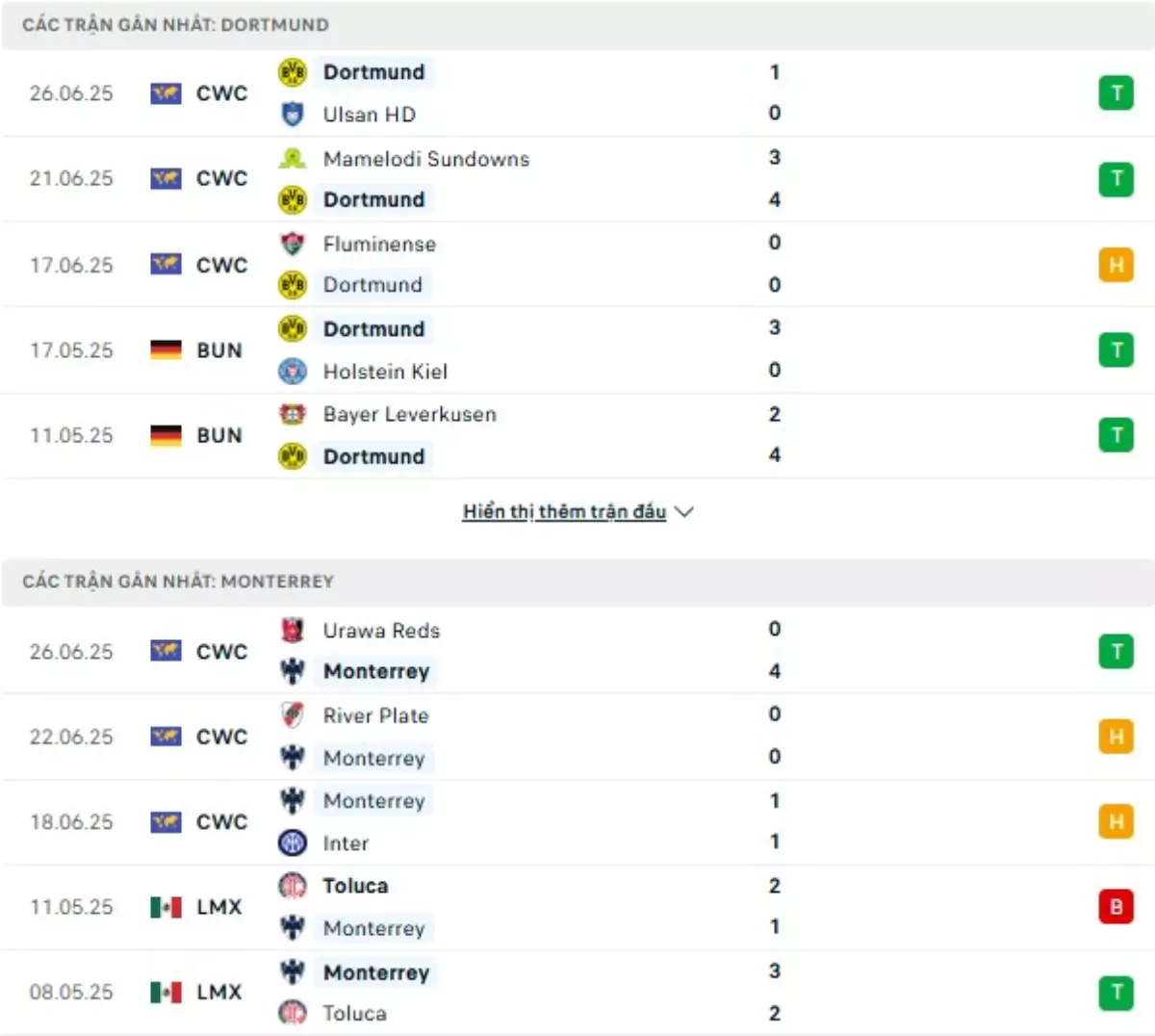Viewport: 1155px width, 1036px height.
Task: Click the Inter club logo icon
Action: pyautogui.click(x=292, y=842)
